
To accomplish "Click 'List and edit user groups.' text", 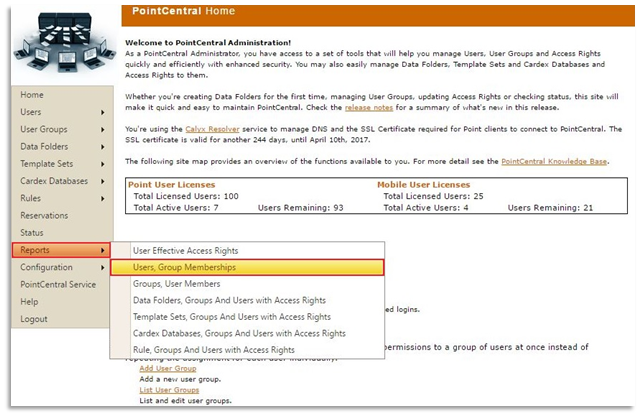I will pos(185,401).
